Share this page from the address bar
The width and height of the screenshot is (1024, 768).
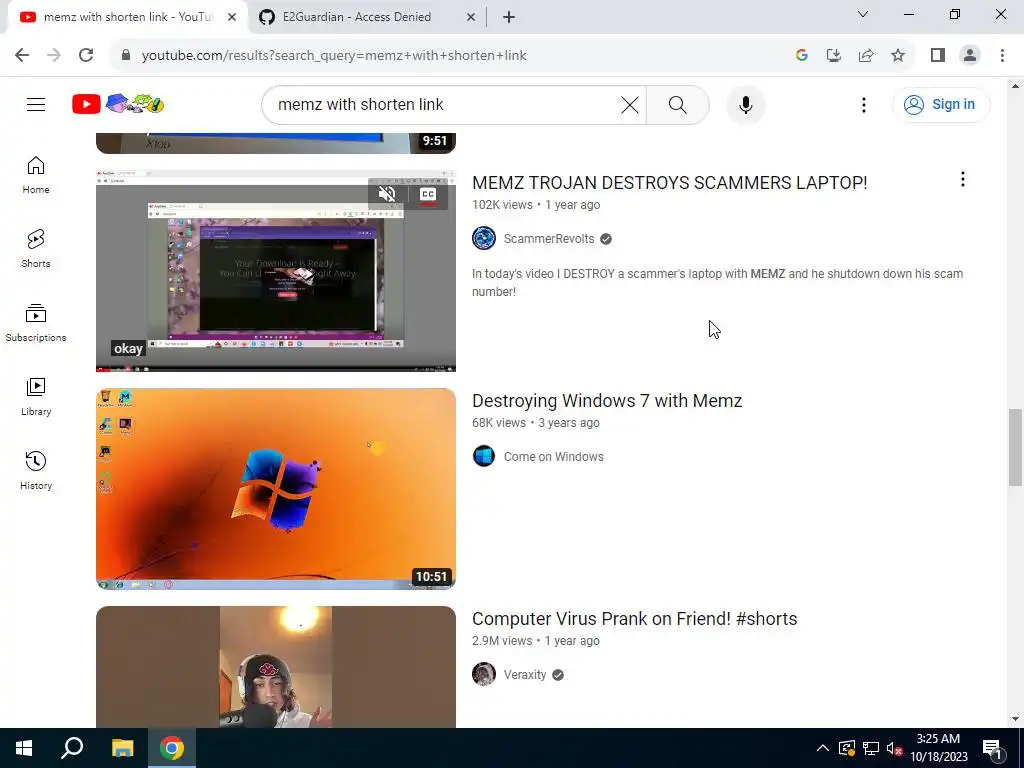point(866,55)
